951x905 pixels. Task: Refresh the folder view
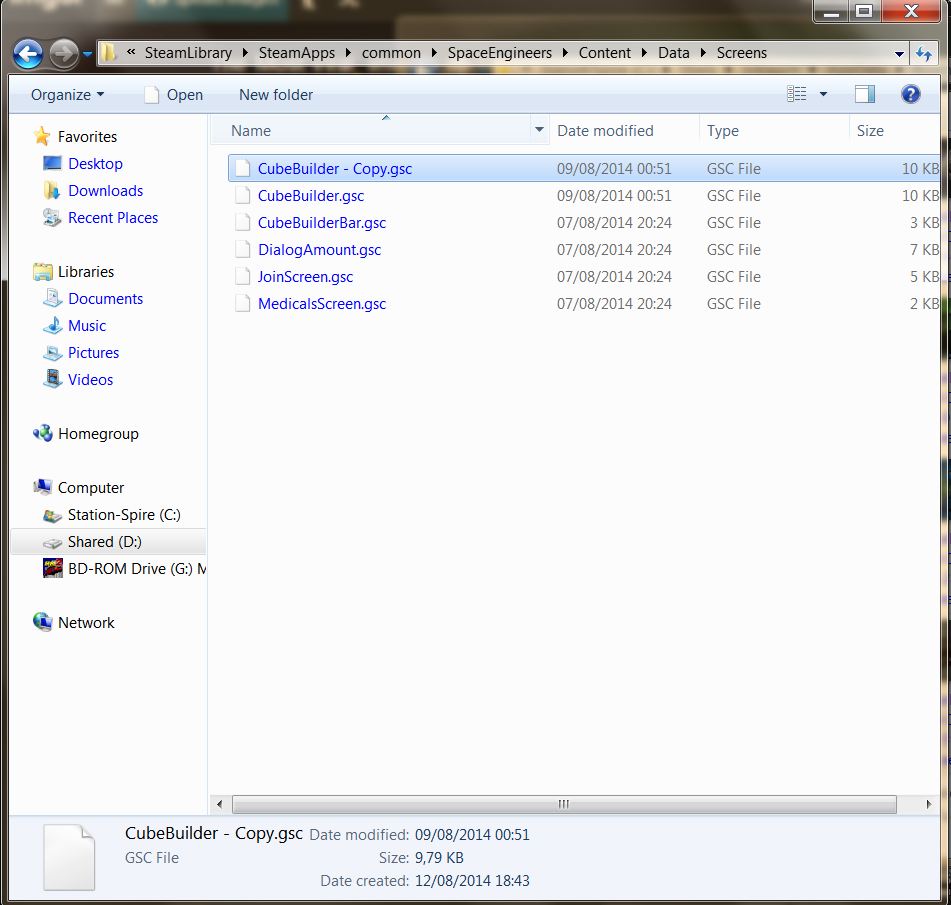click(x=924, y=54)
